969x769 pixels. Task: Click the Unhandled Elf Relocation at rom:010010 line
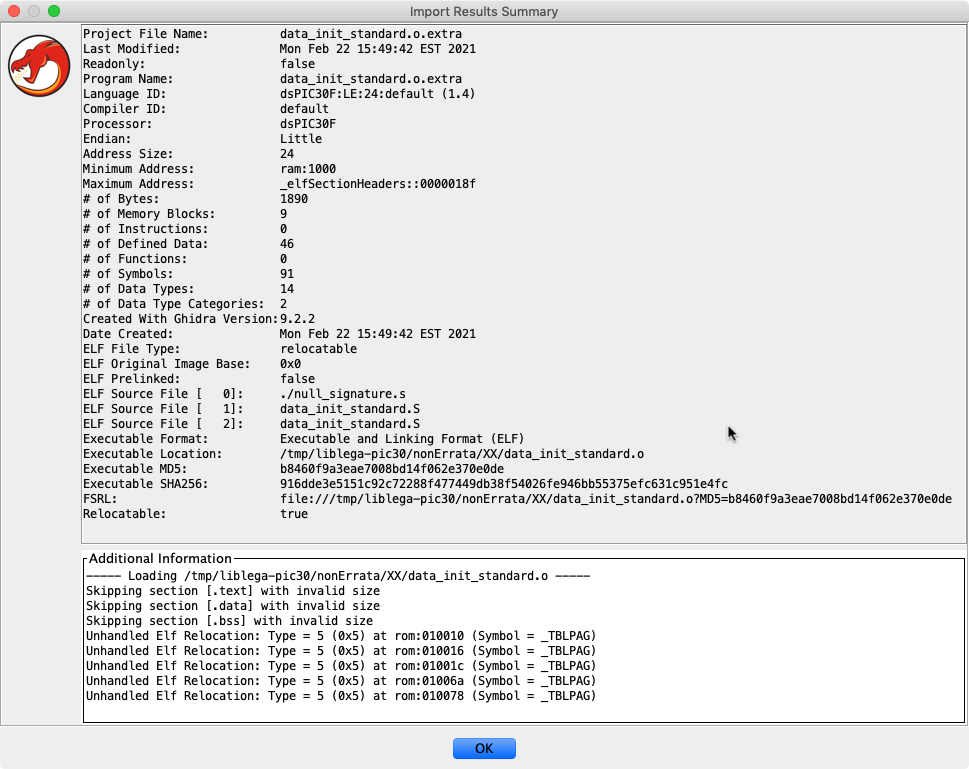pos(341,636)
